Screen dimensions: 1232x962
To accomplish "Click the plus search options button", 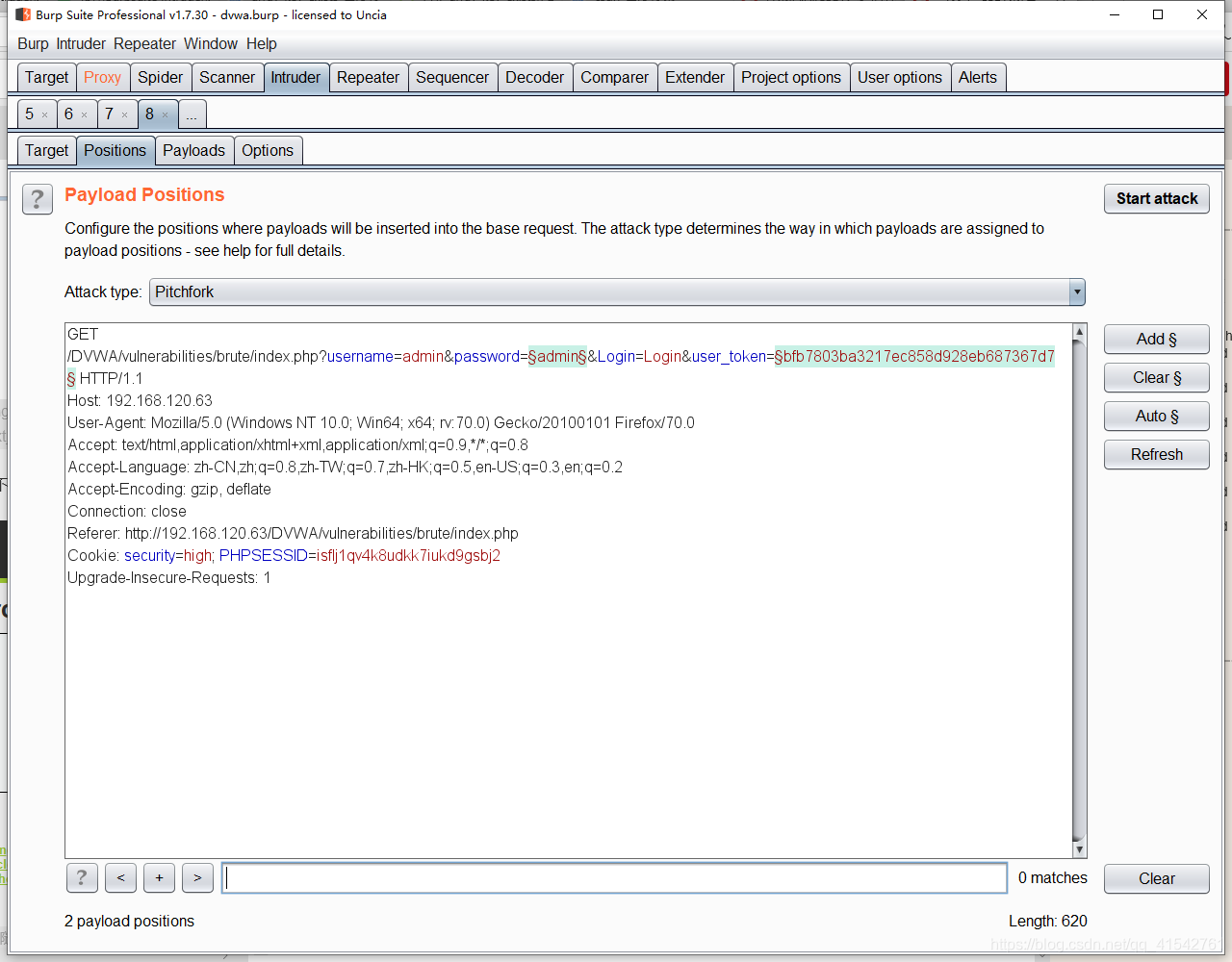I will point(159,877).
